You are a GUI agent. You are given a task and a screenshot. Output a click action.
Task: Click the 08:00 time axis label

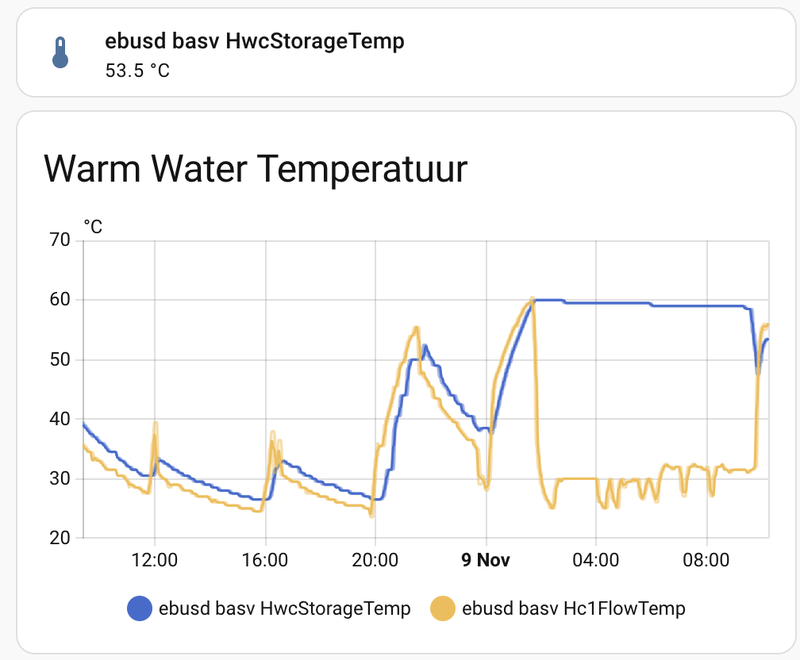(x=706, y=560)
